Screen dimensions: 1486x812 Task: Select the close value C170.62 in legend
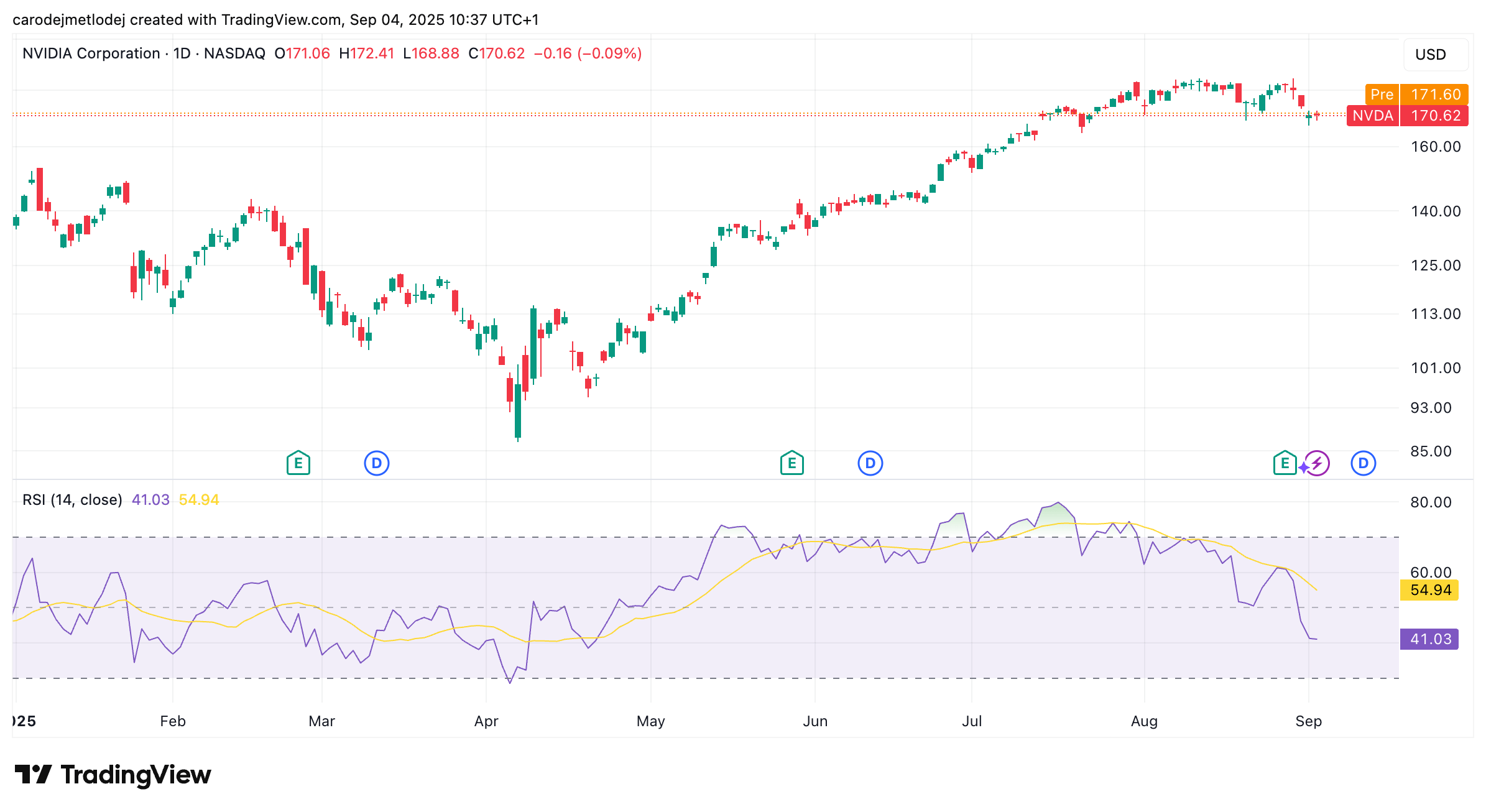pyautogui.click(x=497, y=53)
